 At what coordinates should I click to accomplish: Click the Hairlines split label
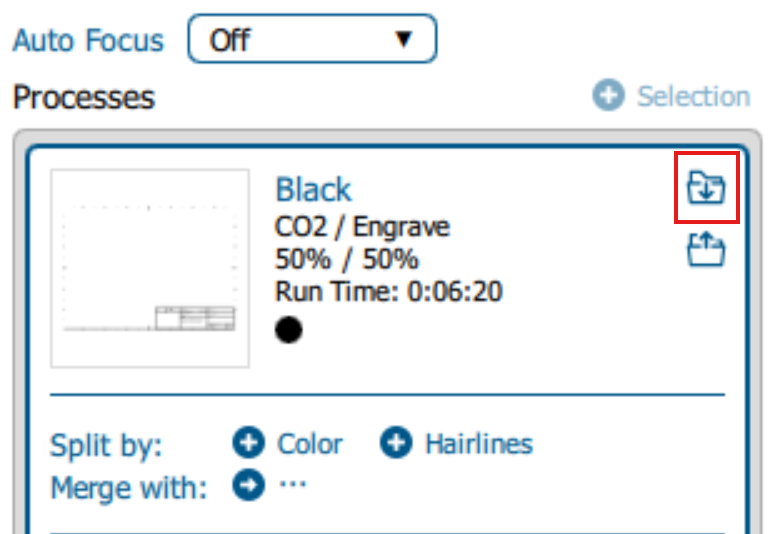(479, 444)
